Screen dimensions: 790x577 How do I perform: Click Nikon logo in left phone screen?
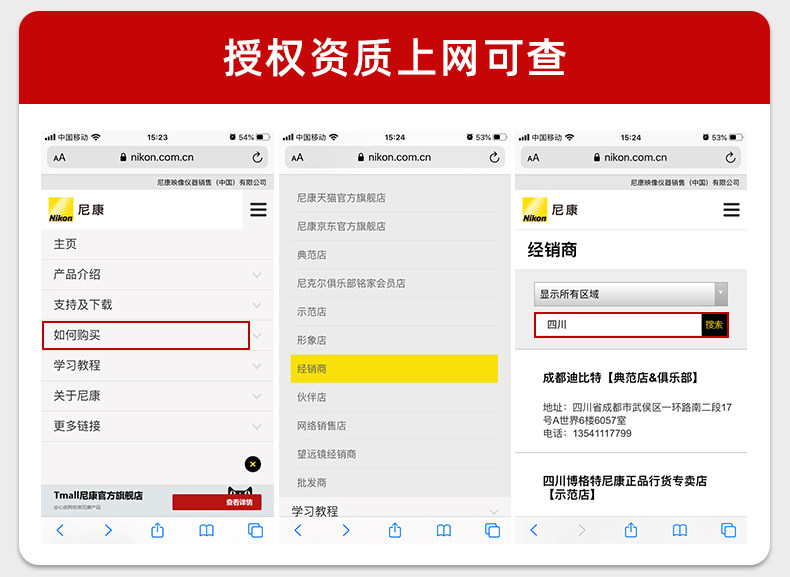(x=61, y=210)
